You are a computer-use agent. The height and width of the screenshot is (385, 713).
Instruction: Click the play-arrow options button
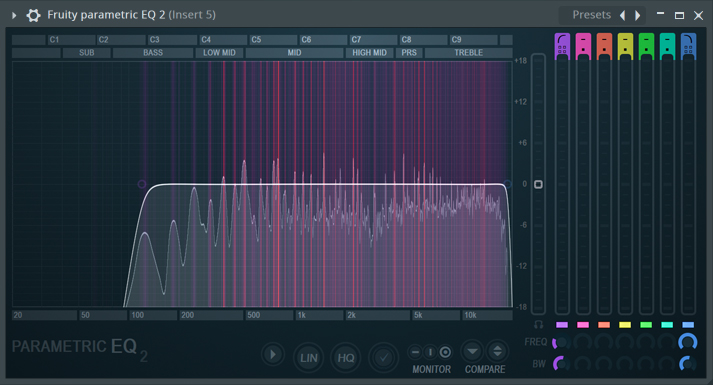point(273,355)
